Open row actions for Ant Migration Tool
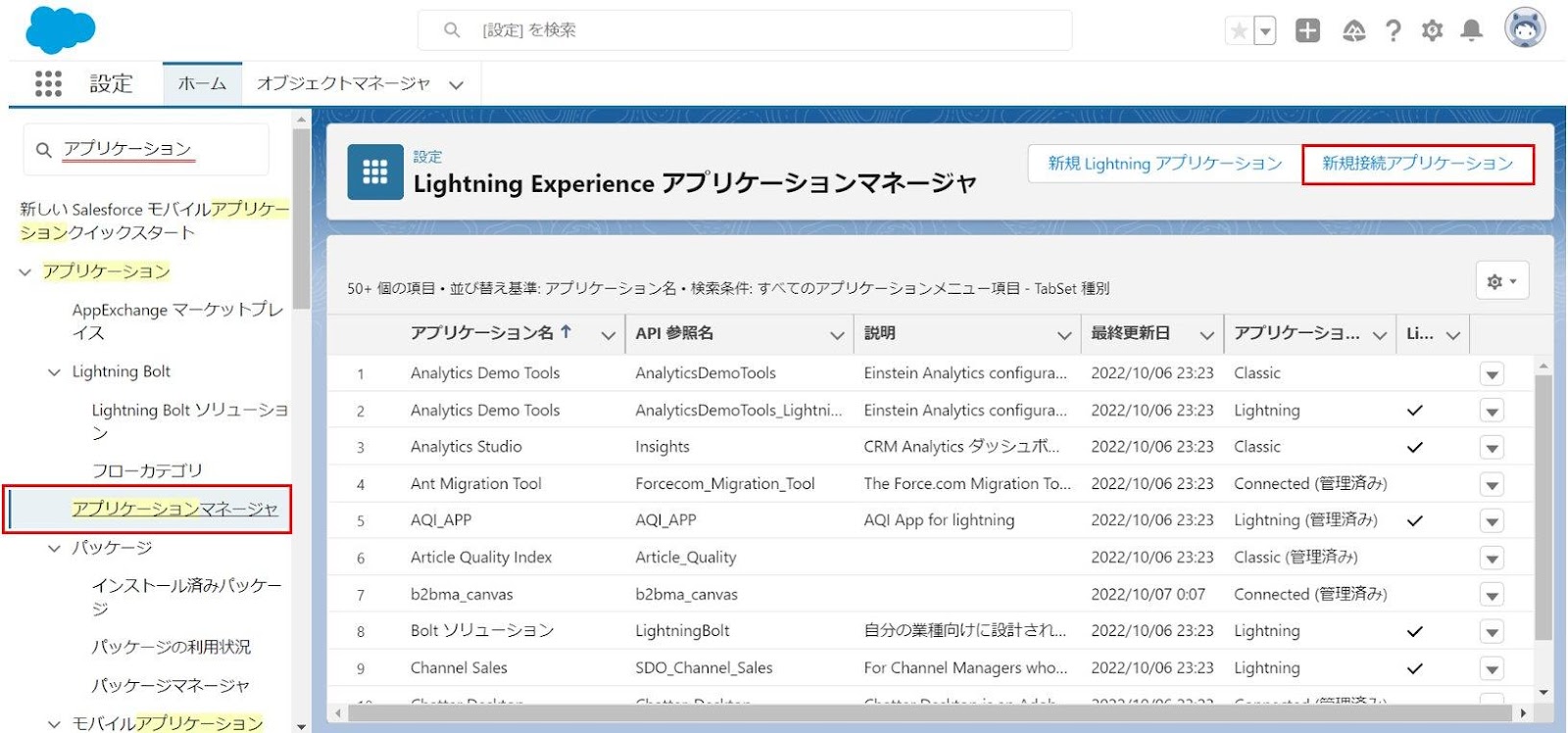The image size is (1568, 733). [1492, 485]
